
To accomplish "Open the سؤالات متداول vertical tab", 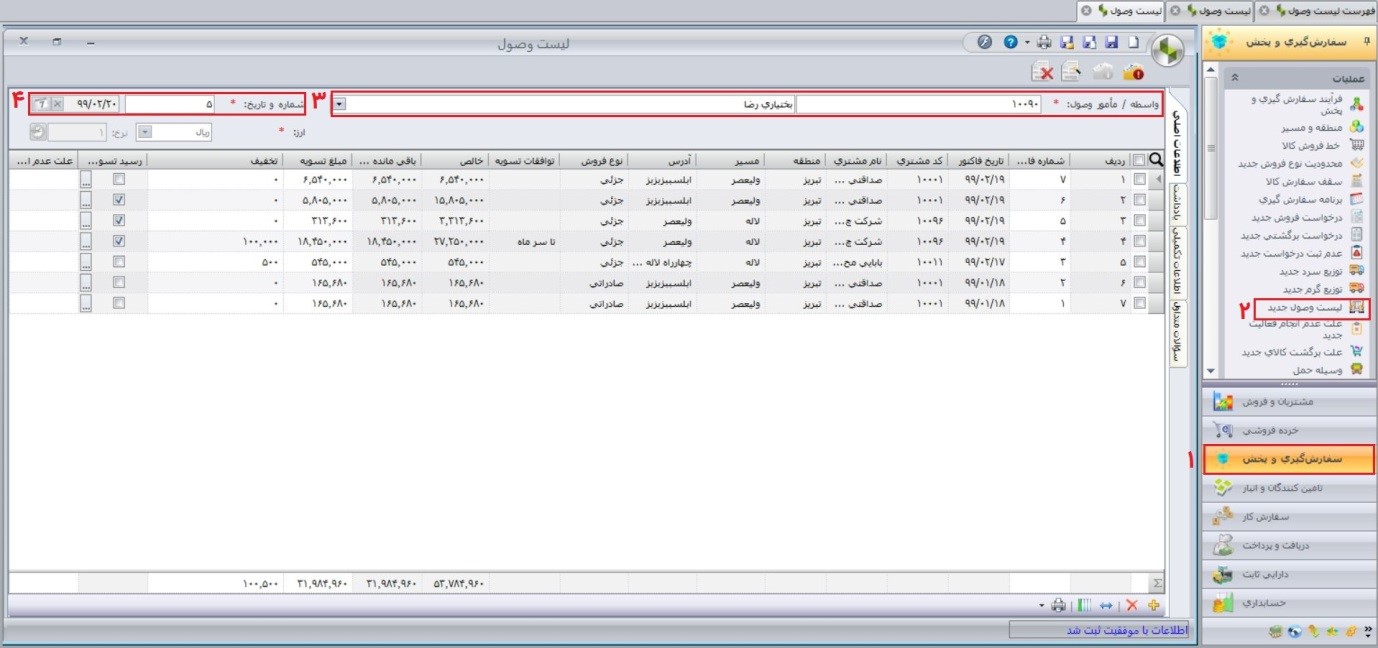I will point(1178,333).
